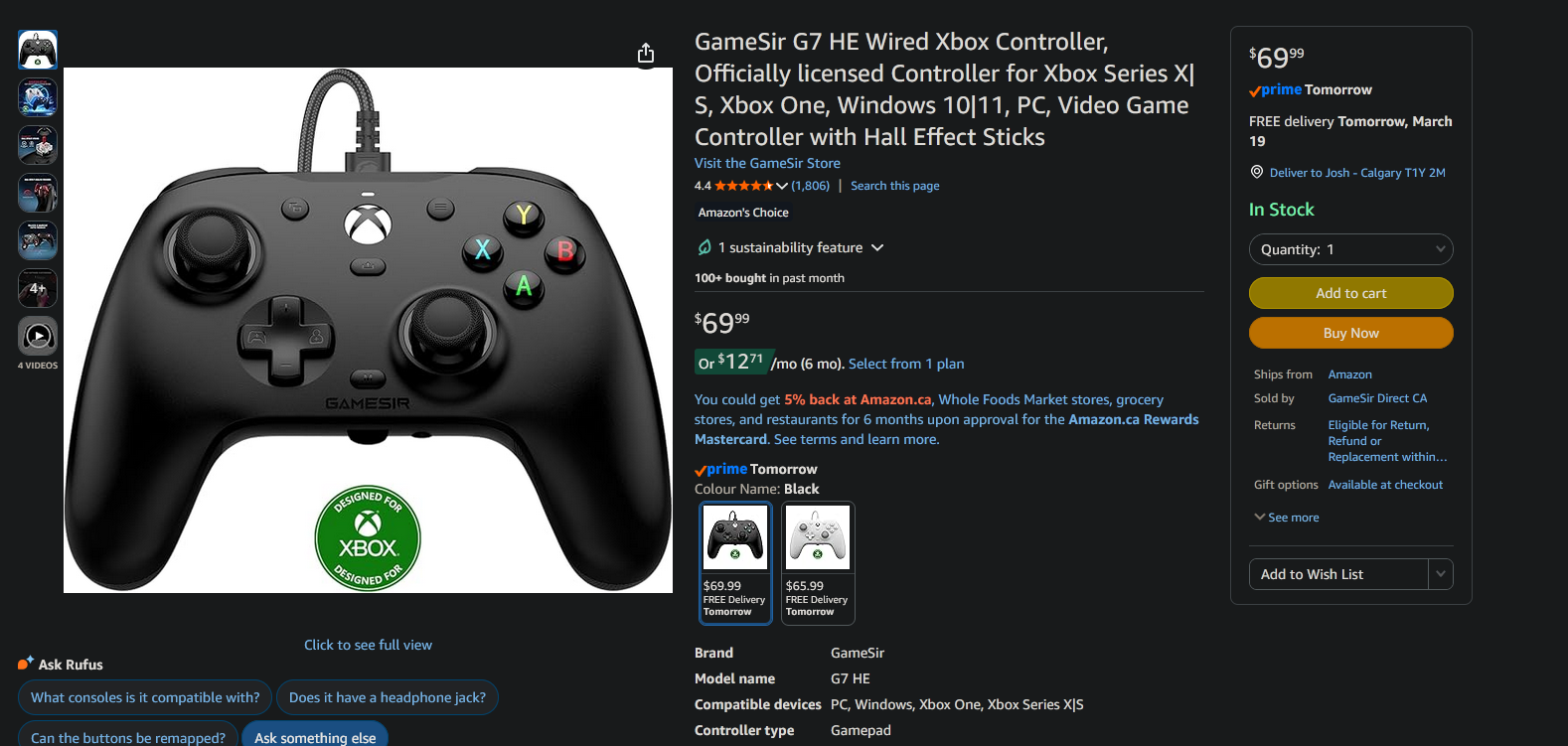
Task: Open the 4+ more images thumbnail
Action: click(x=38, y=288)
